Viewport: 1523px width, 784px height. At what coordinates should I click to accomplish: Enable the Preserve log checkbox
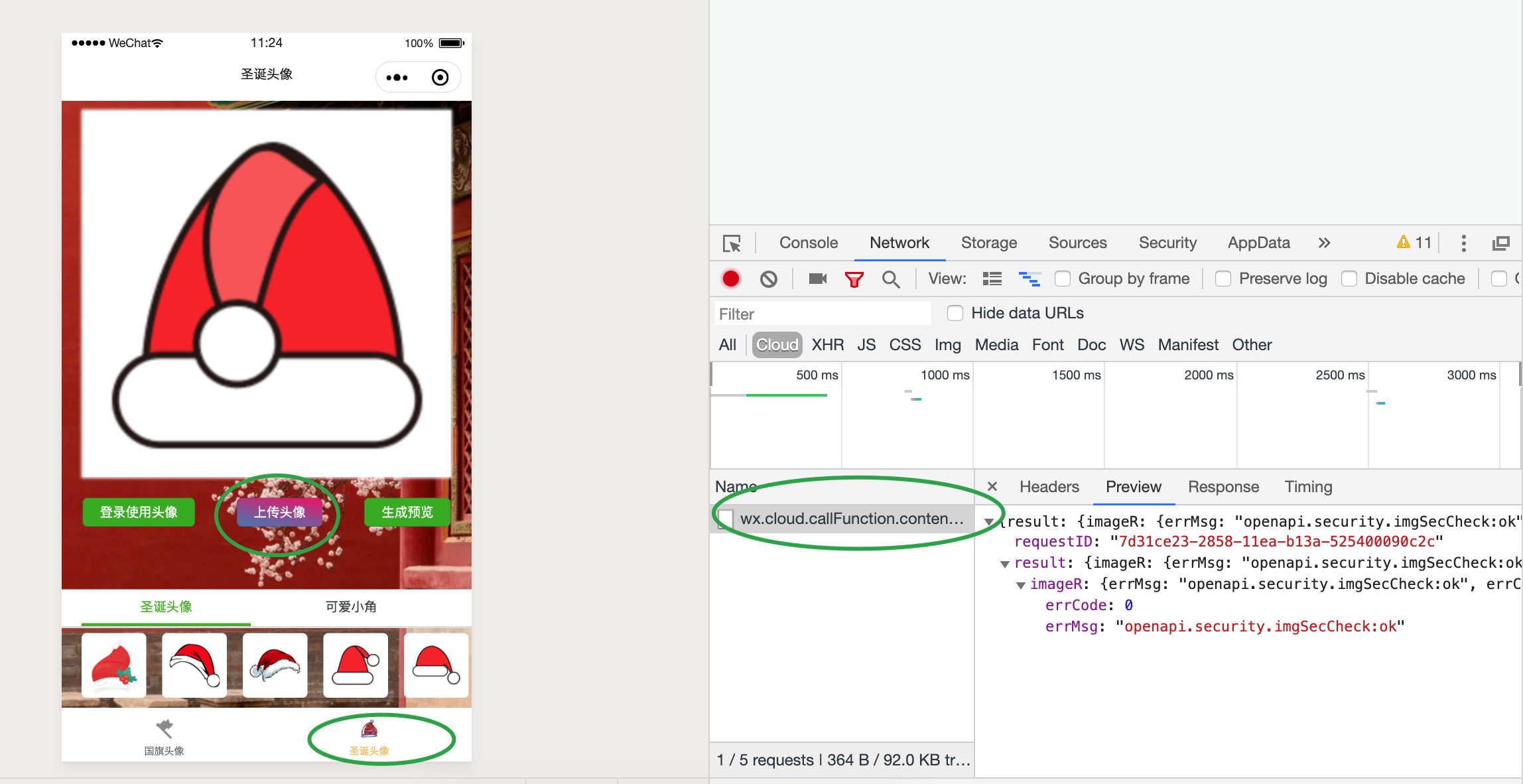click(1223, 279)
